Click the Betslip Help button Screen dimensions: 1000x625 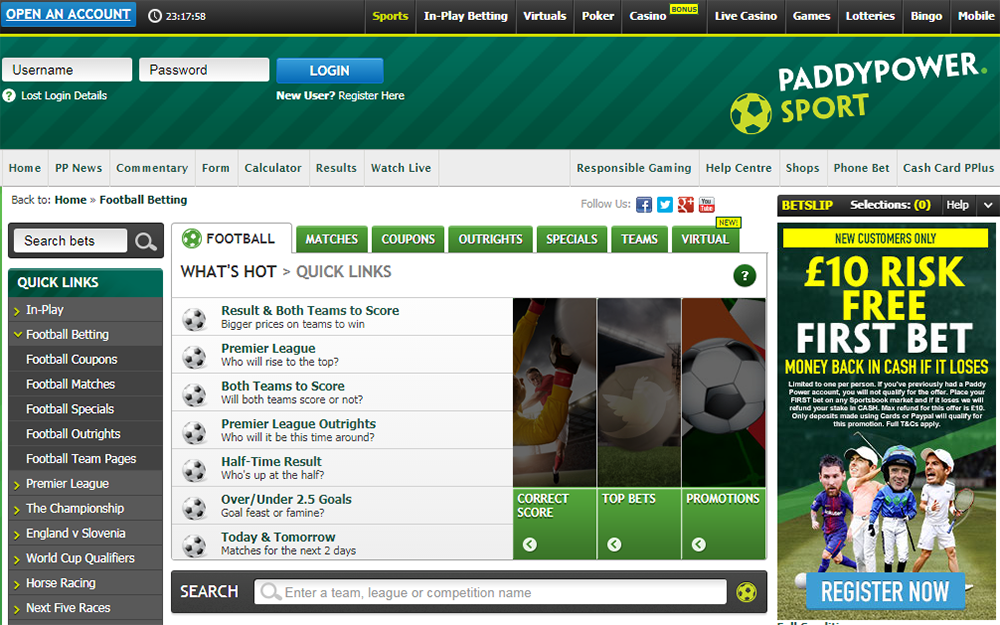point(957,205)
